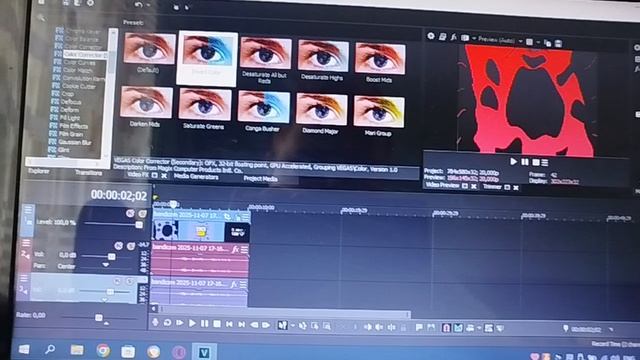Open Event FX on the red audio event
This screenshot has width=640, height=360.
235,249
